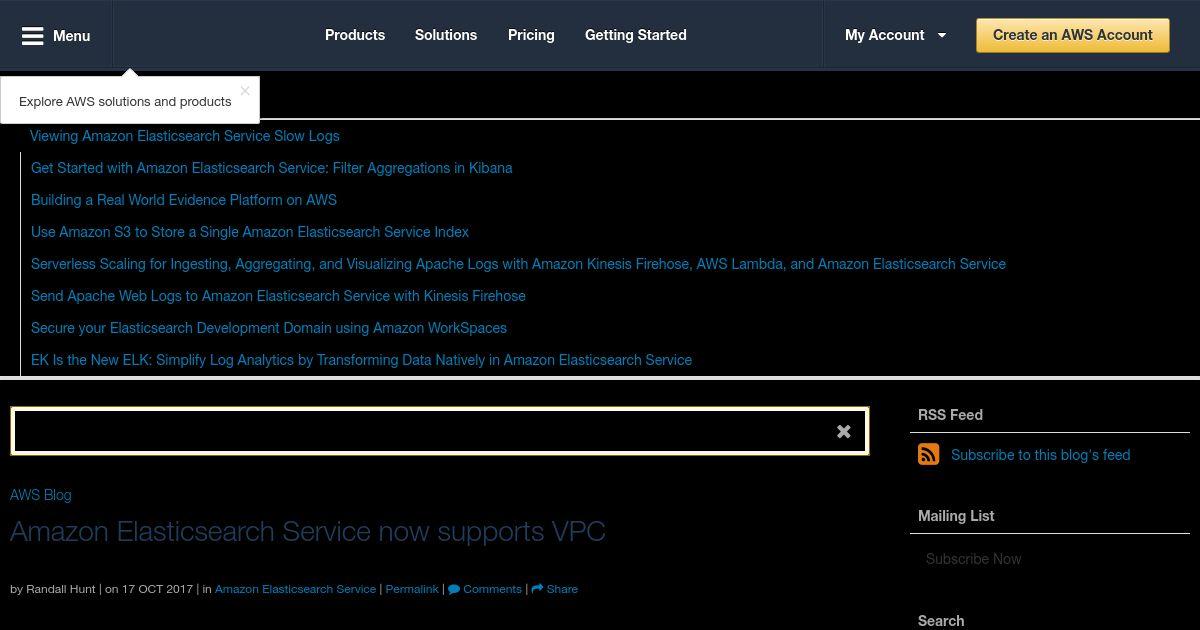Click the AWS Blog breadcrumb link
Image resolution: width=1200 pixels, height=630 pixels.
pyautogui.click(x=41, y=495)
